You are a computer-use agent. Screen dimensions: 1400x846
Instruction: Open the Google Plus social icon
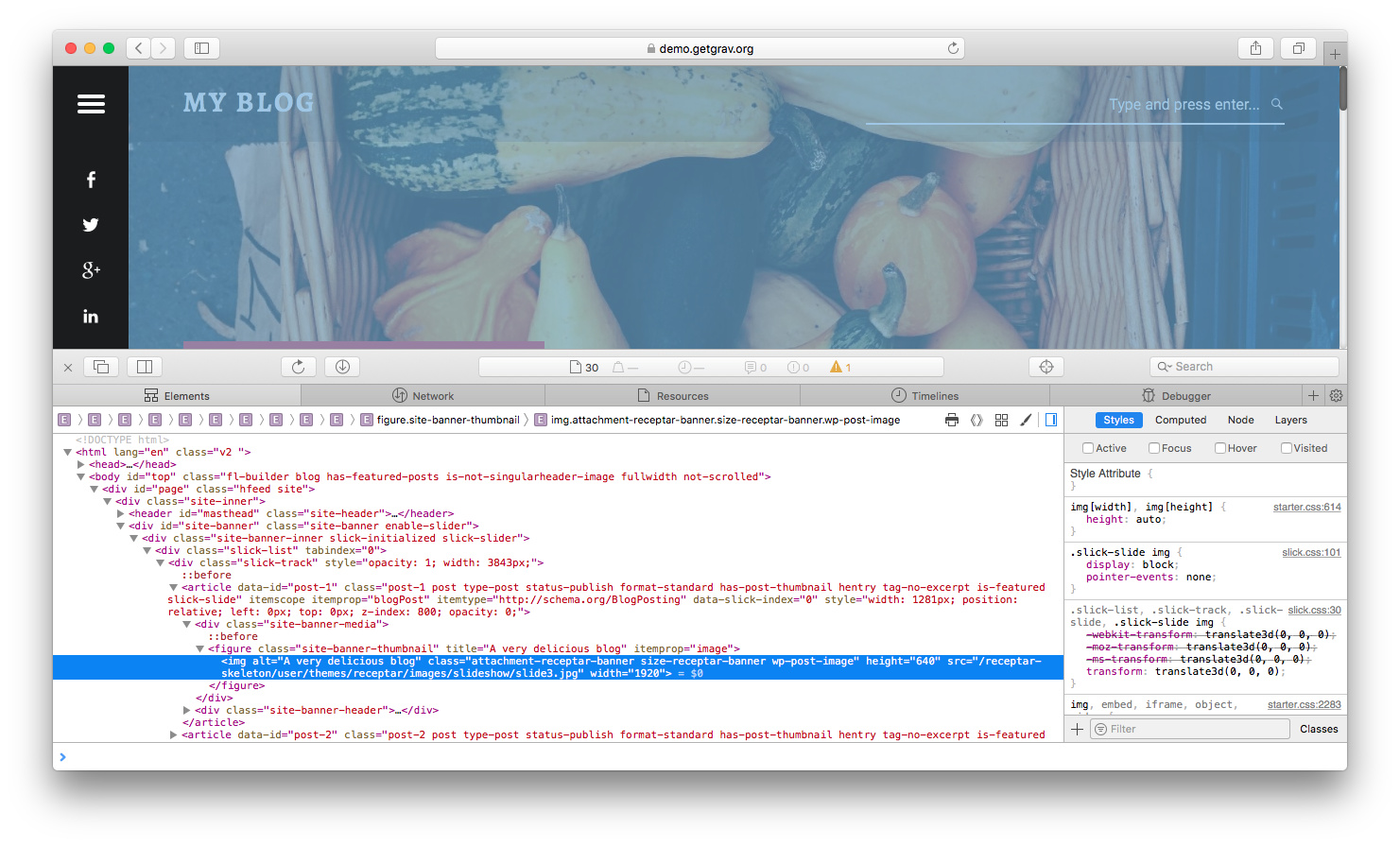tap(91, 270)
